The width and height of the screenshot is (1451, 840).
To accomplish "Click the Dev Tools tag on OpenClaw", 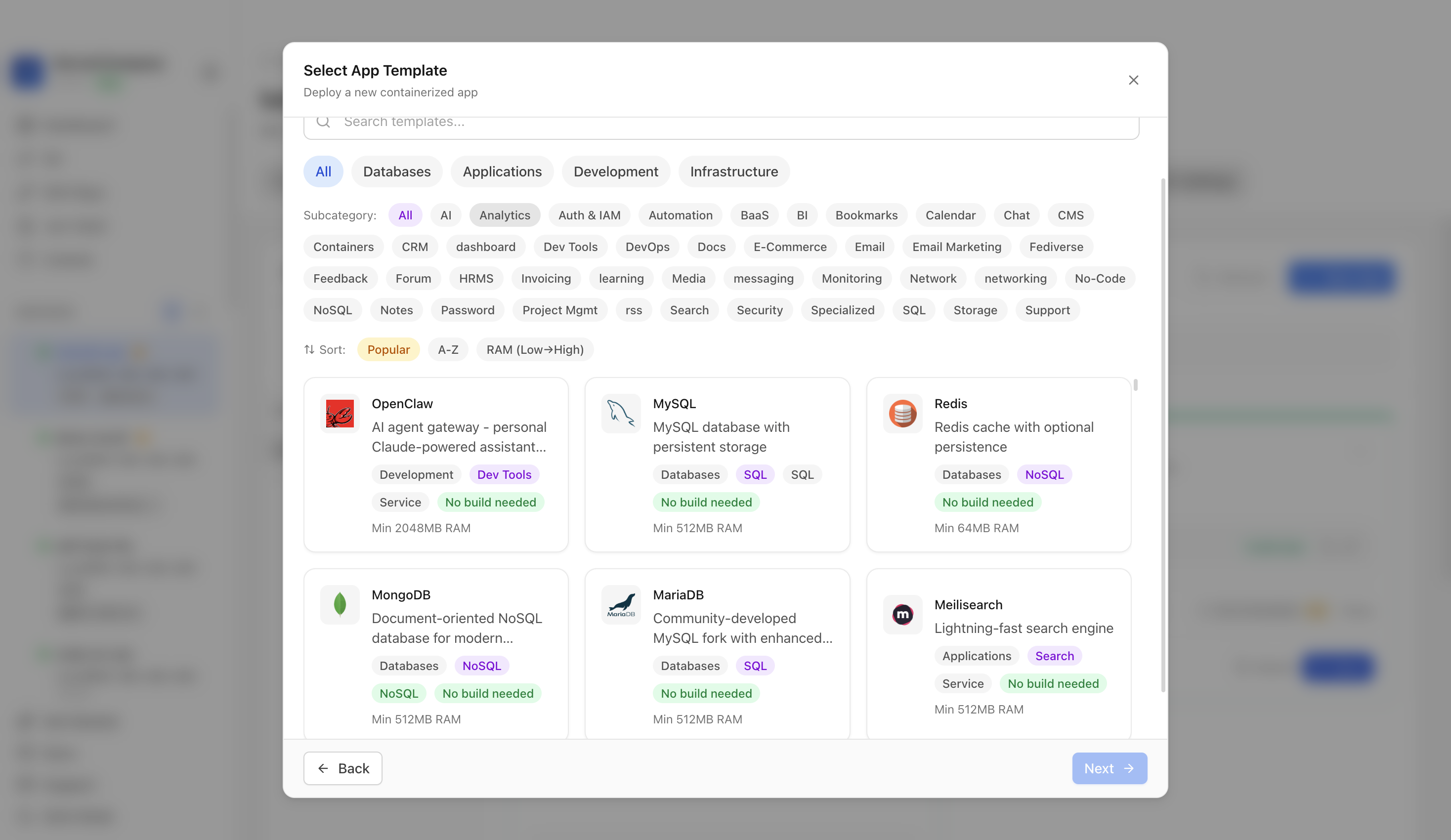I will 504,474.
